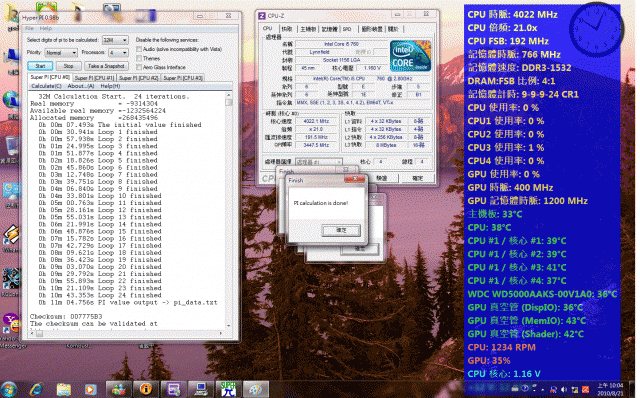Image resolution: width=640 pixels, height=398 pixels.
Task: Click the Take a Snapshot button
Action: coord(106,66)
